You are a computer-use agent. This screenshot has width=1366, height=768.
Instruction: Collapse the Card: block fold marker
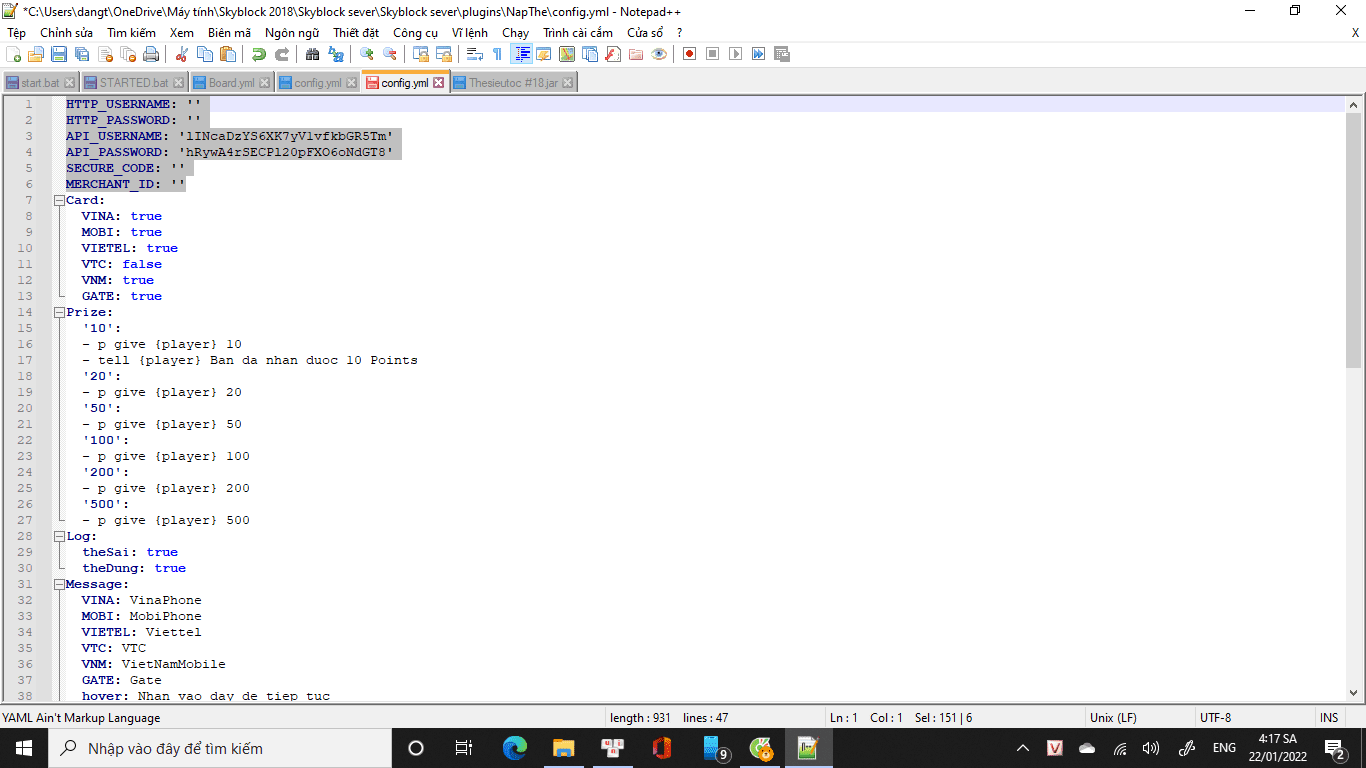(59, 200)
